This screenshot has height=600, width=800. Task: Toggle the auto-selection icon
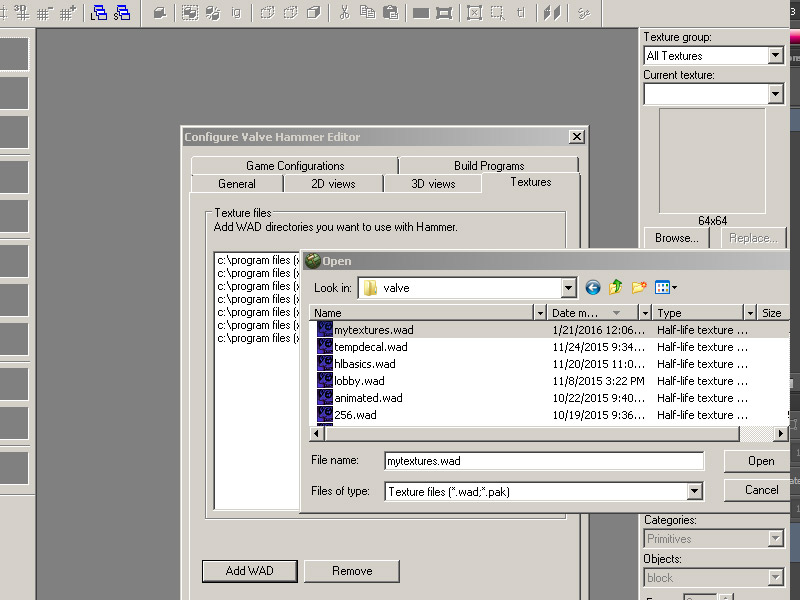(x=497, y=12)
